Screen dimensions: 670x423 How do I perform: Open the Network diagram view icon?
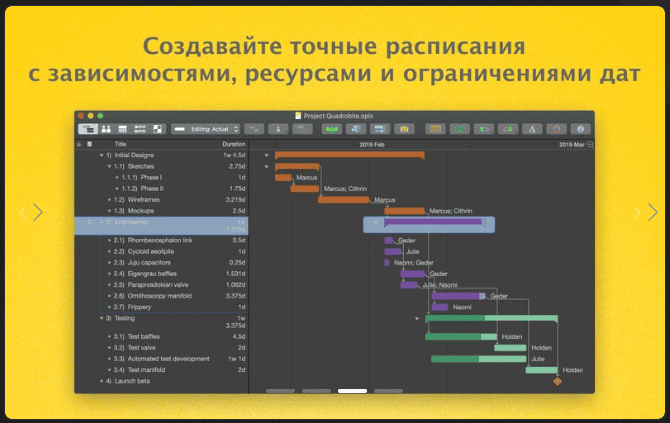[x=140, y=129]
